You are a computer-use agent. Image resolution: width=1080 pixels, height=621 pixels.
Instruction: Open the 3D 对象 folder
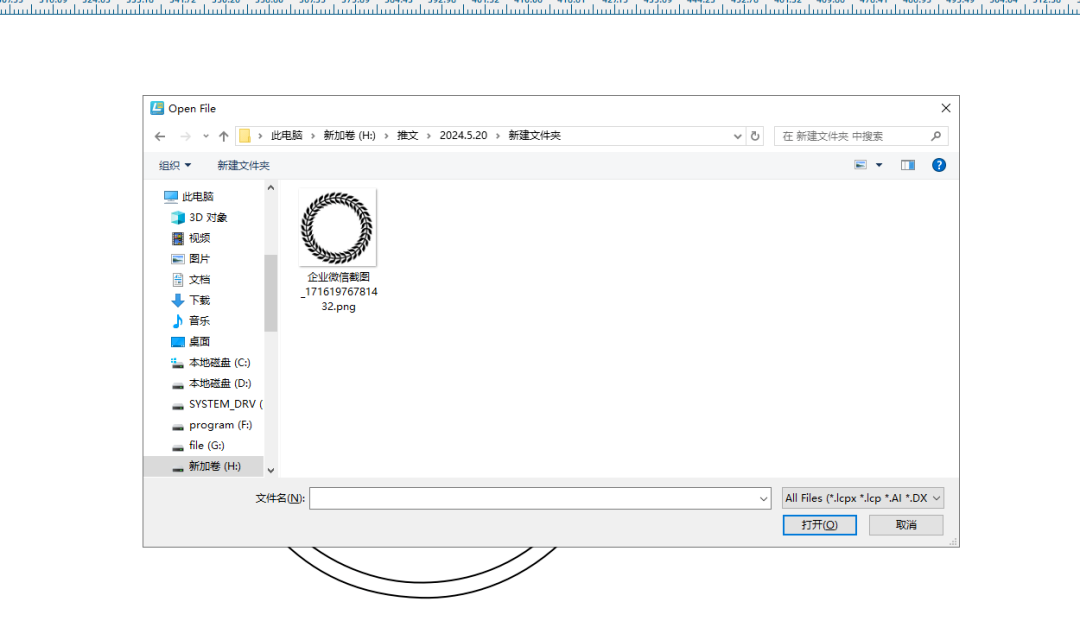(x=208, y=217)
